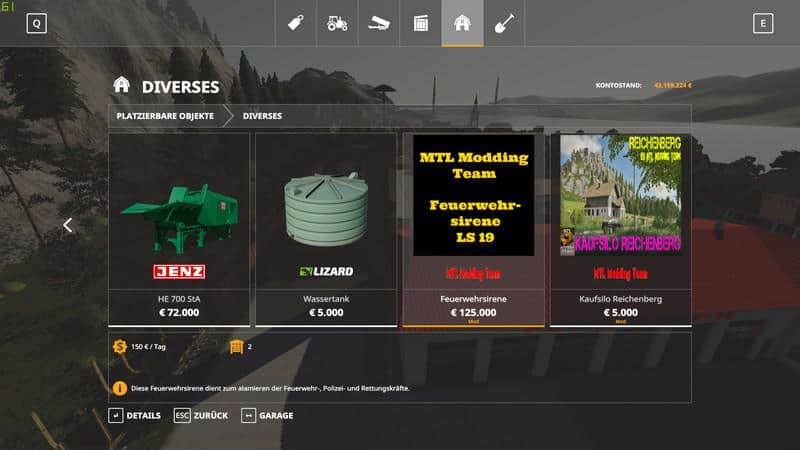Click the Zurück button
The width and height of the screenshot is (800, 450).
[x=201, y=415]
